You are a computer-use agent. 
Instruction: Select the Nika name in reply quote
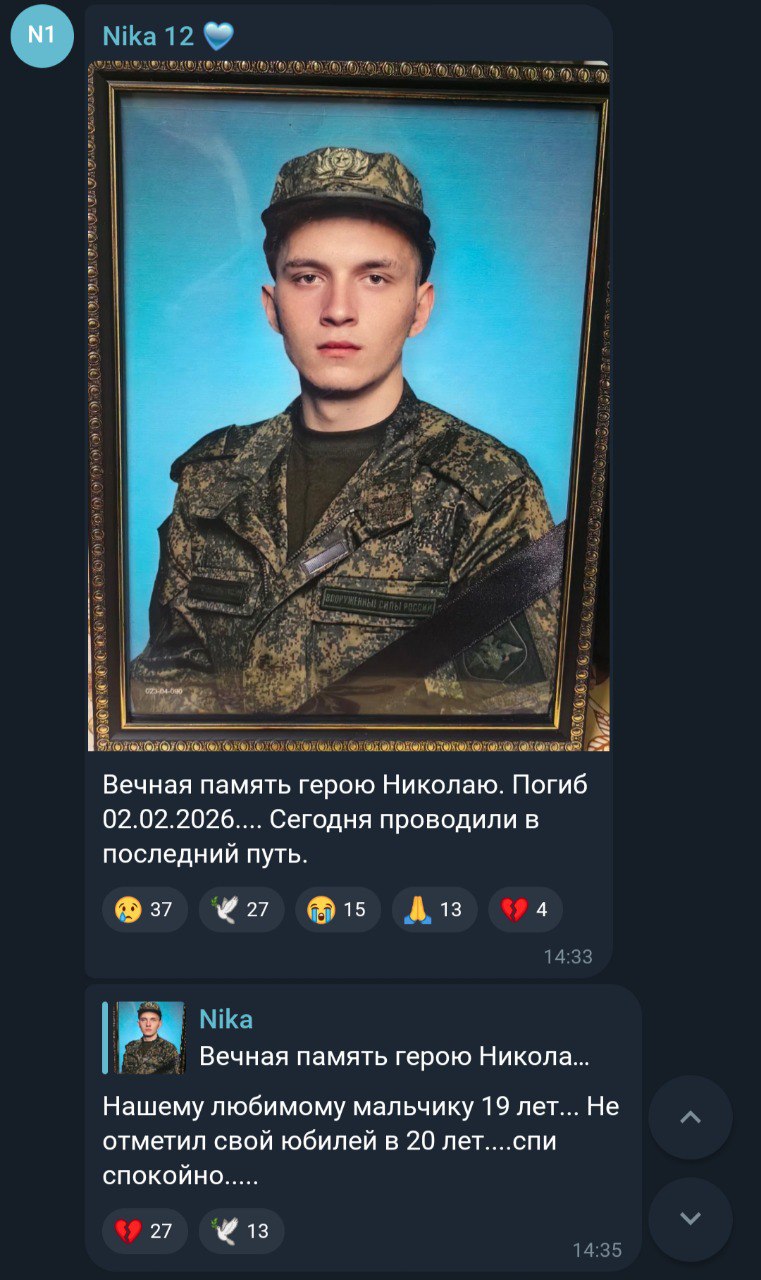coord(226,1019)
